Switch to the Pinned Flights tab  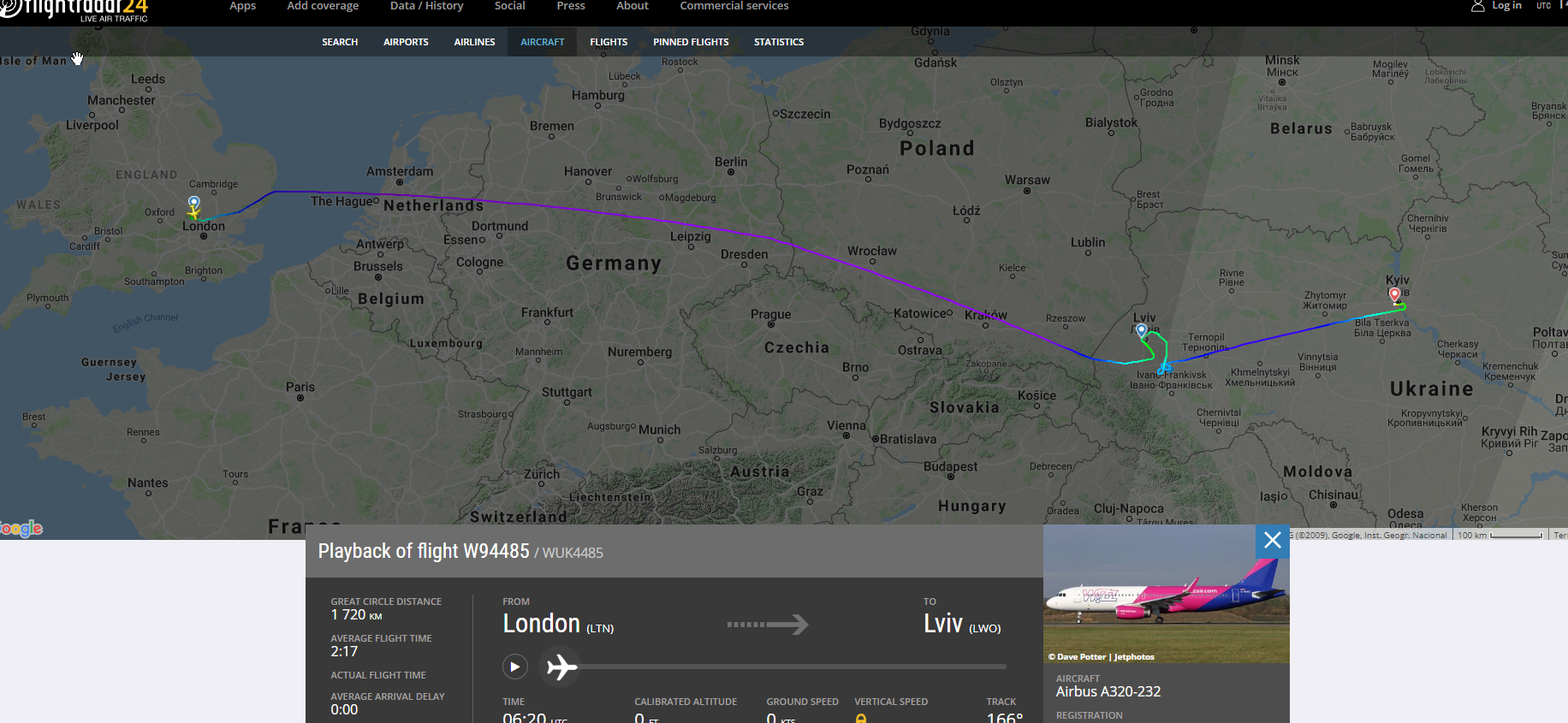click(691, 42)
